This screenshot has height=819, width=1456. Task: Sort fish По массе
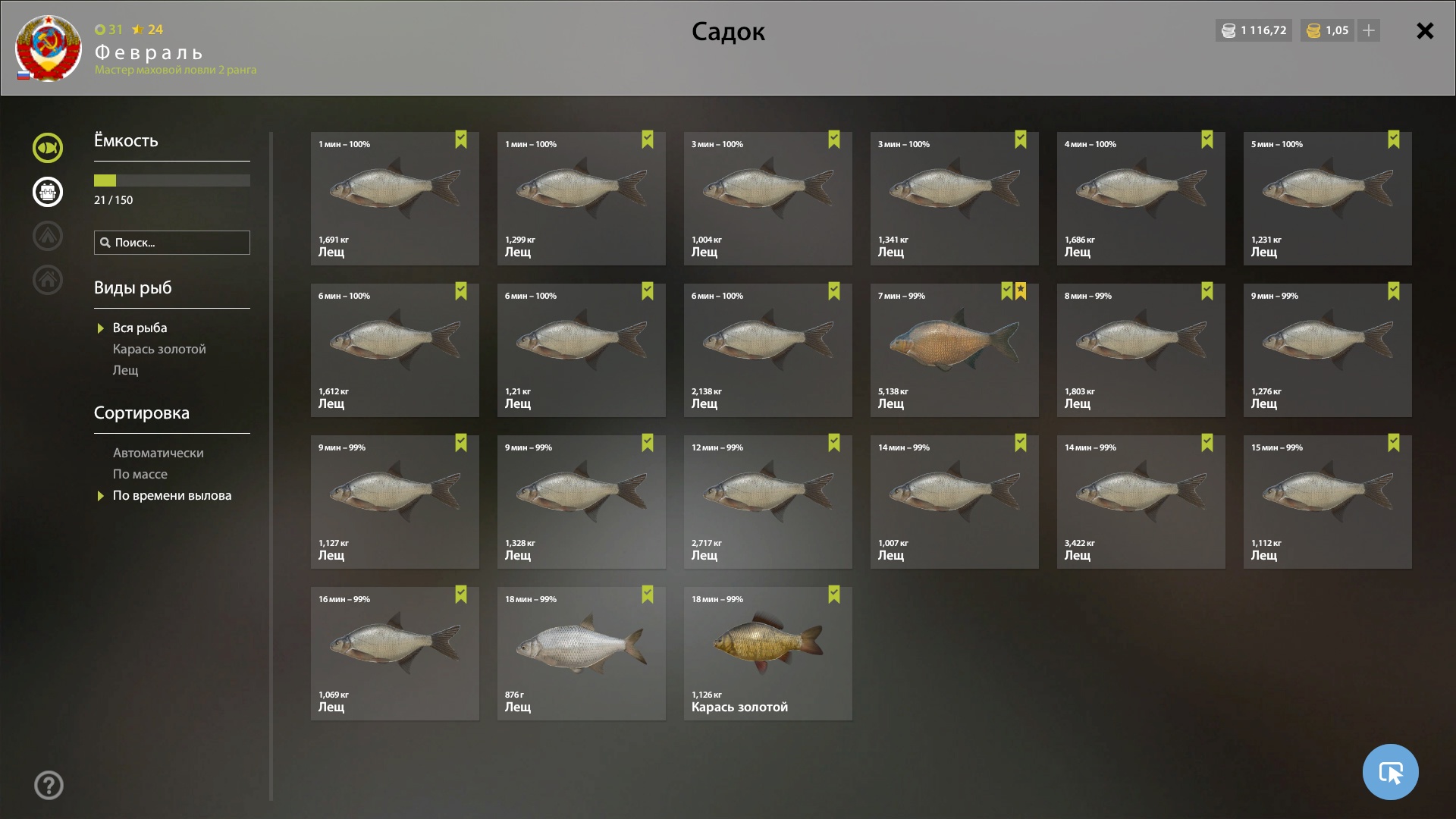(140, 474)
